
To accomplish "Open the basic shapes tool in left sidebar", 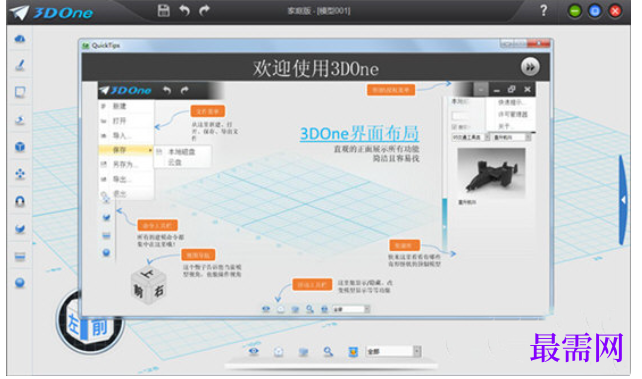I will pos(20,39).
